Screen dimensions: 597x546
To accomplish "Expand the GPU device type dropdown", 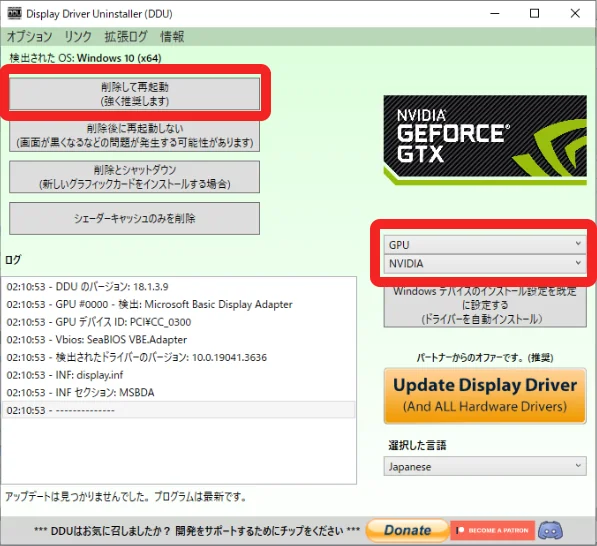I will (485, 245).
